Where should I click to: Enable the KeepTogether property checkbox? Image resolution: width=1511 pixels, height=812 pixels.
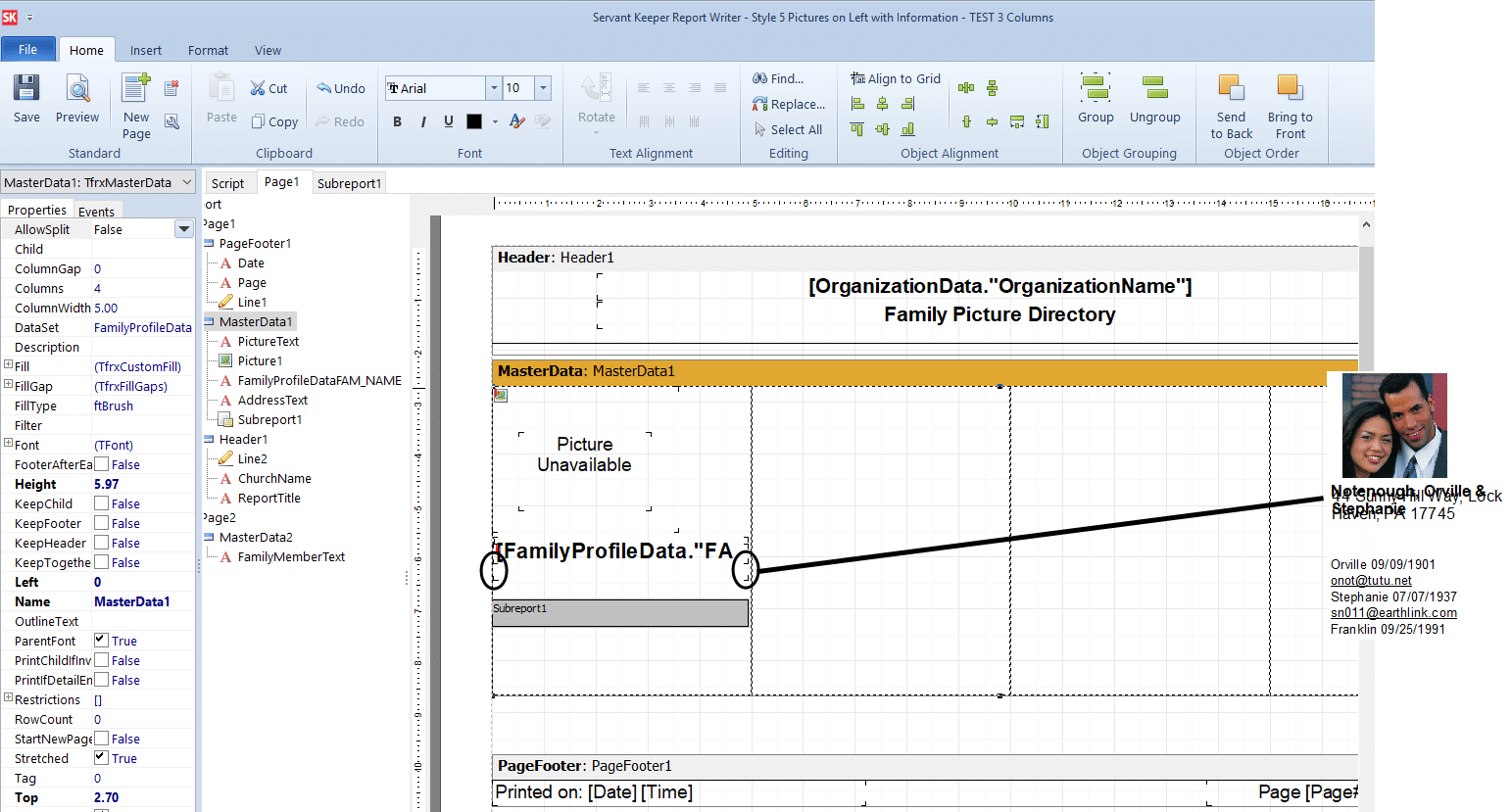[x=101, y=562]
